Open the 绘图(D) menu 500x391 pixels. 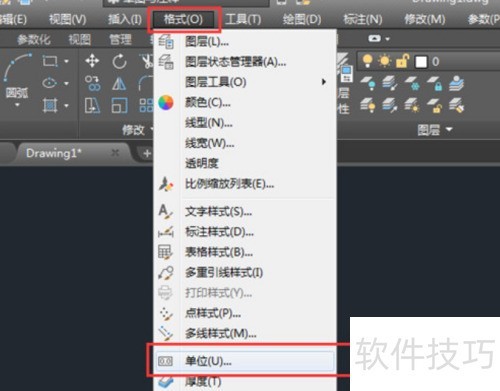click(302, 20)
